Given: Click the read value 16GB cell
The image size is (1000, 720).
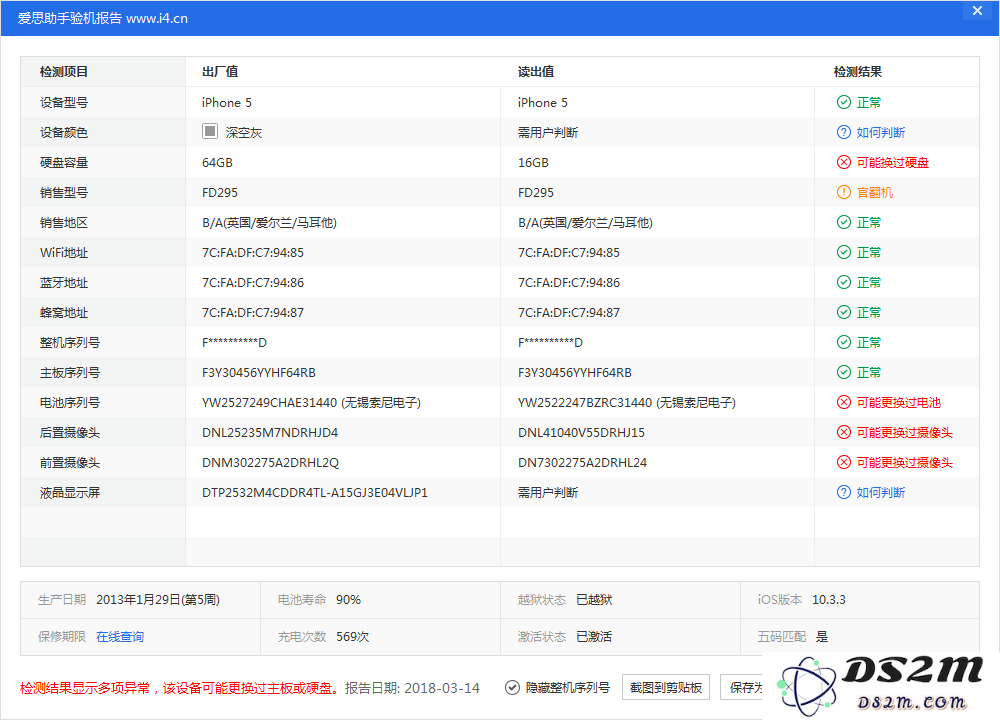Looking at the screenshot, I should click(x=533, y=163).
